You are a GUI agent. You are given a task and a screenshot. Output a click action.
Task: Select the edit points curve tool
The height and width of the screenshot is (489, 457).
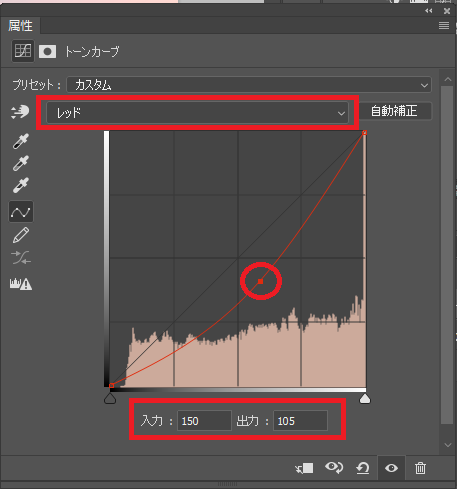click(x=21, y=211)
